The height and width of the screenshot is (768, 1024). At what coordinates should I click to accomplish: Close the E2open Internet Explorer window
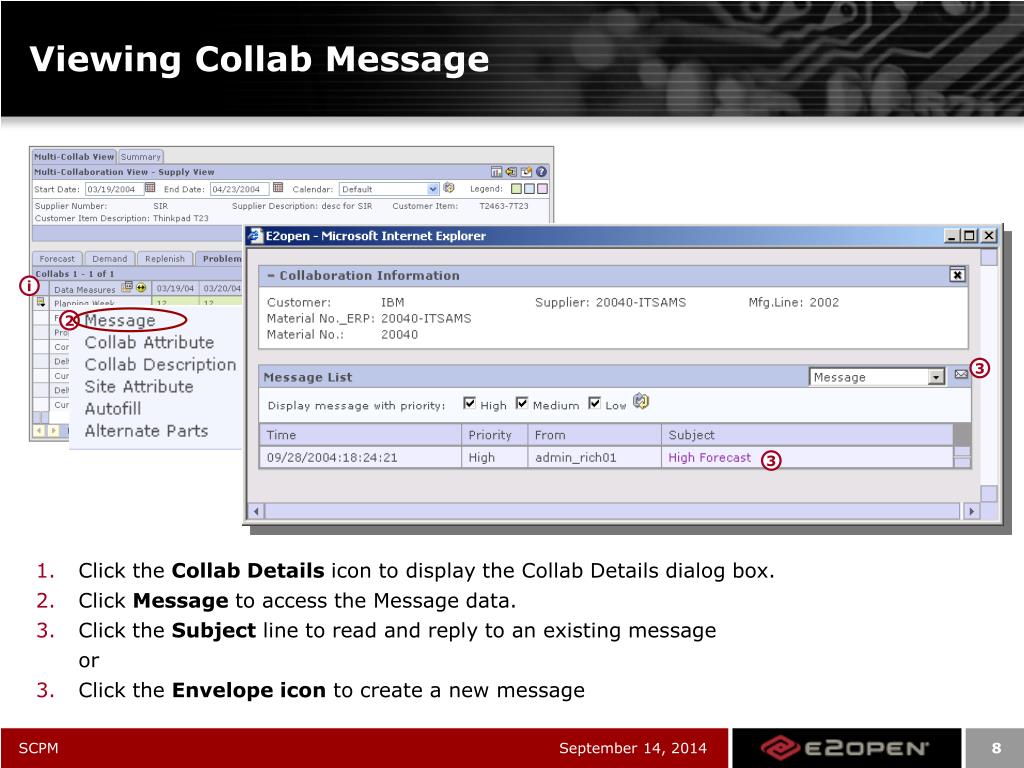tap(989, 236)
